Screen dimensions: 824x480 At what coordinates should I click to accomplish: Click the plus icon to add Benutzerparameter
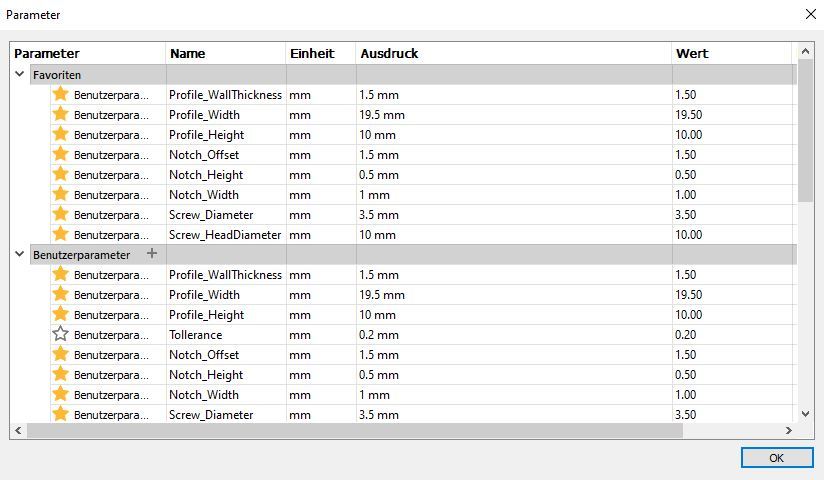click(152, 254)
